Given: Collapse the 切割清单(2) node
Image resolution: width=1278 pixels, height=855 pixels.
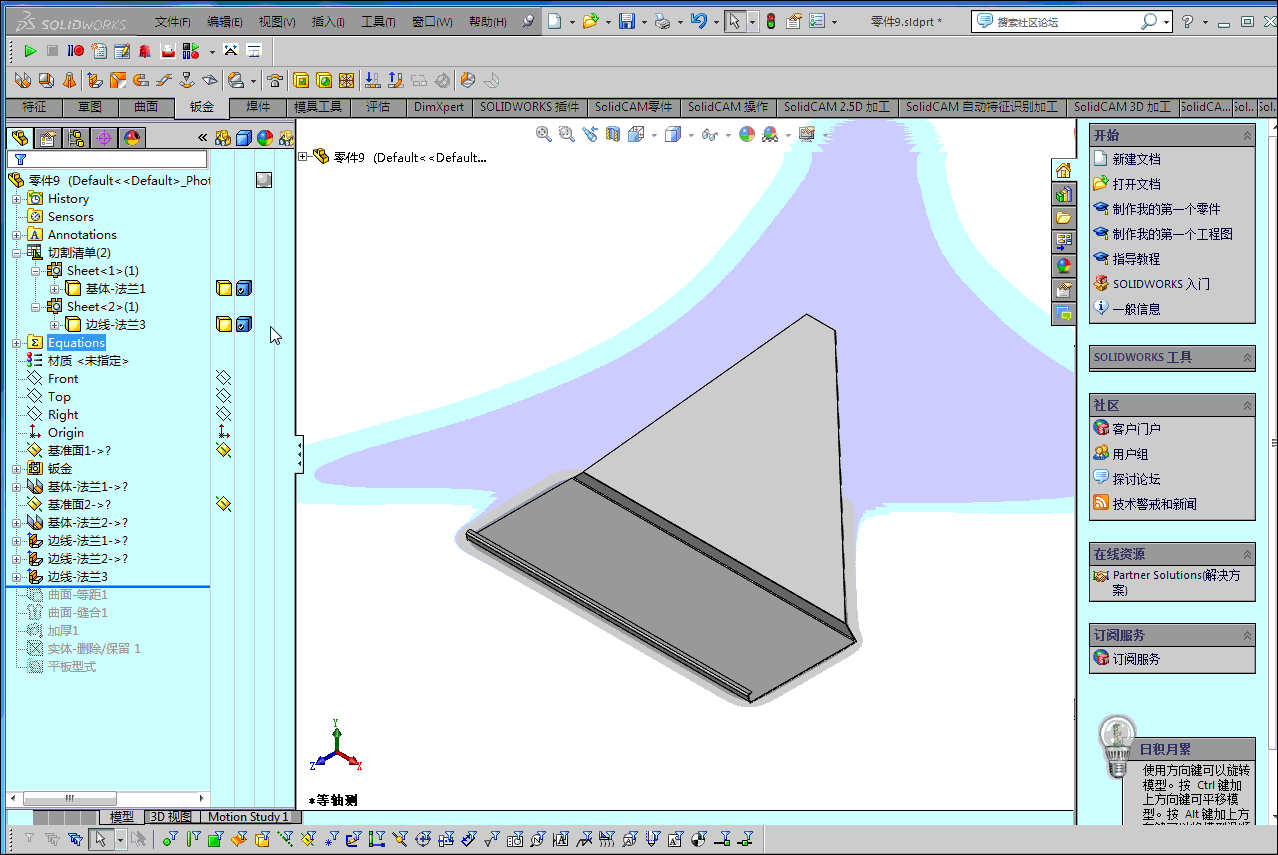Looking at the screenshot, I should [x=17, y=253].
